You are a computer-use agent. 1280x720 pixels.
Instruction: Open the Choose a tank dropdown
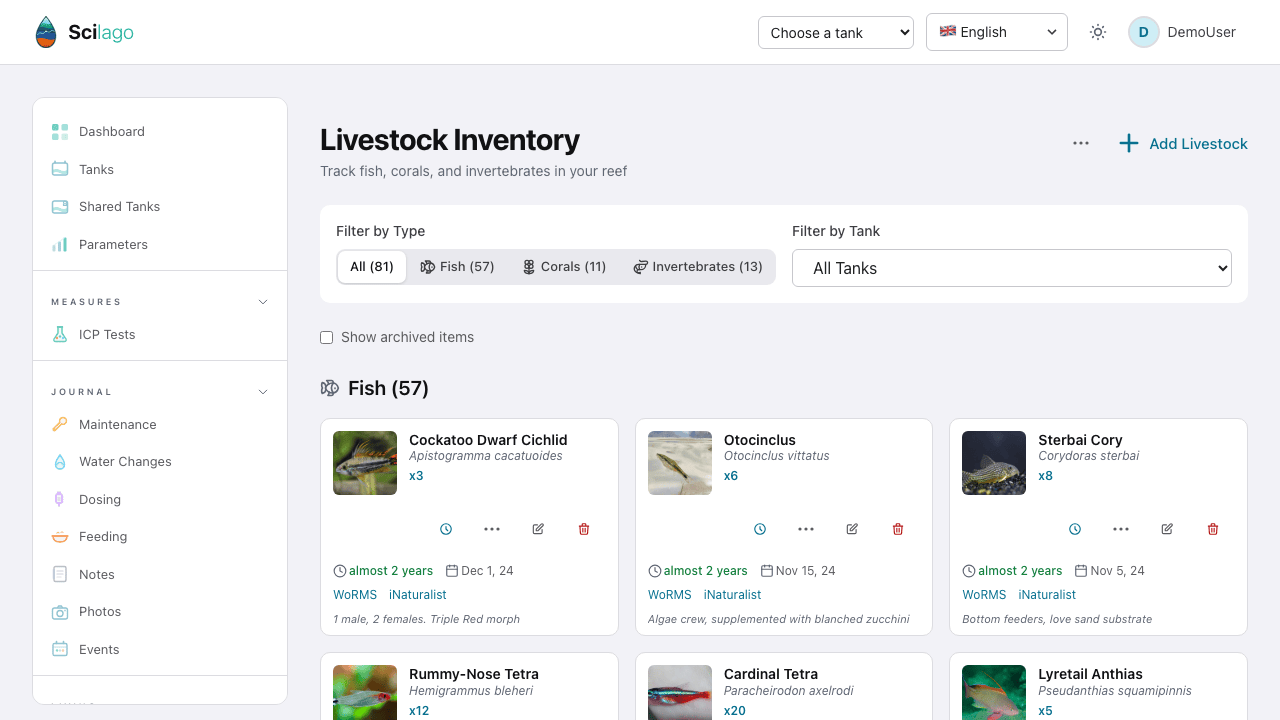[836, 32]
